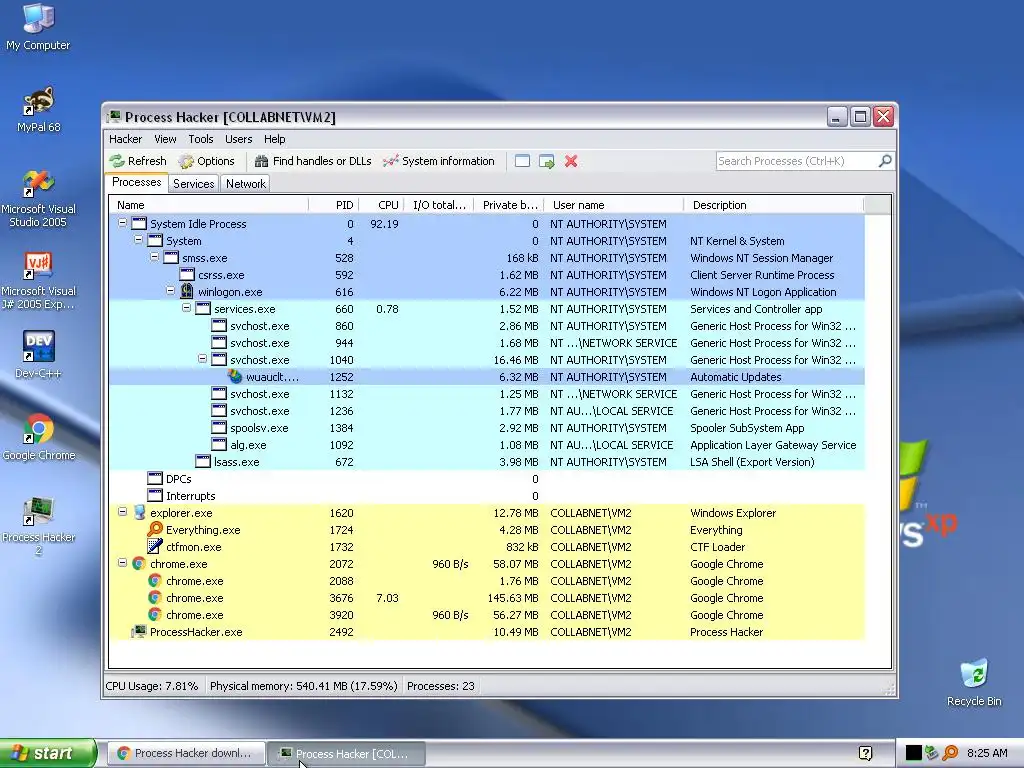
Task: Open Microsoft Visual Studio 2005 shortcut
Action: (x=39, y=199)
